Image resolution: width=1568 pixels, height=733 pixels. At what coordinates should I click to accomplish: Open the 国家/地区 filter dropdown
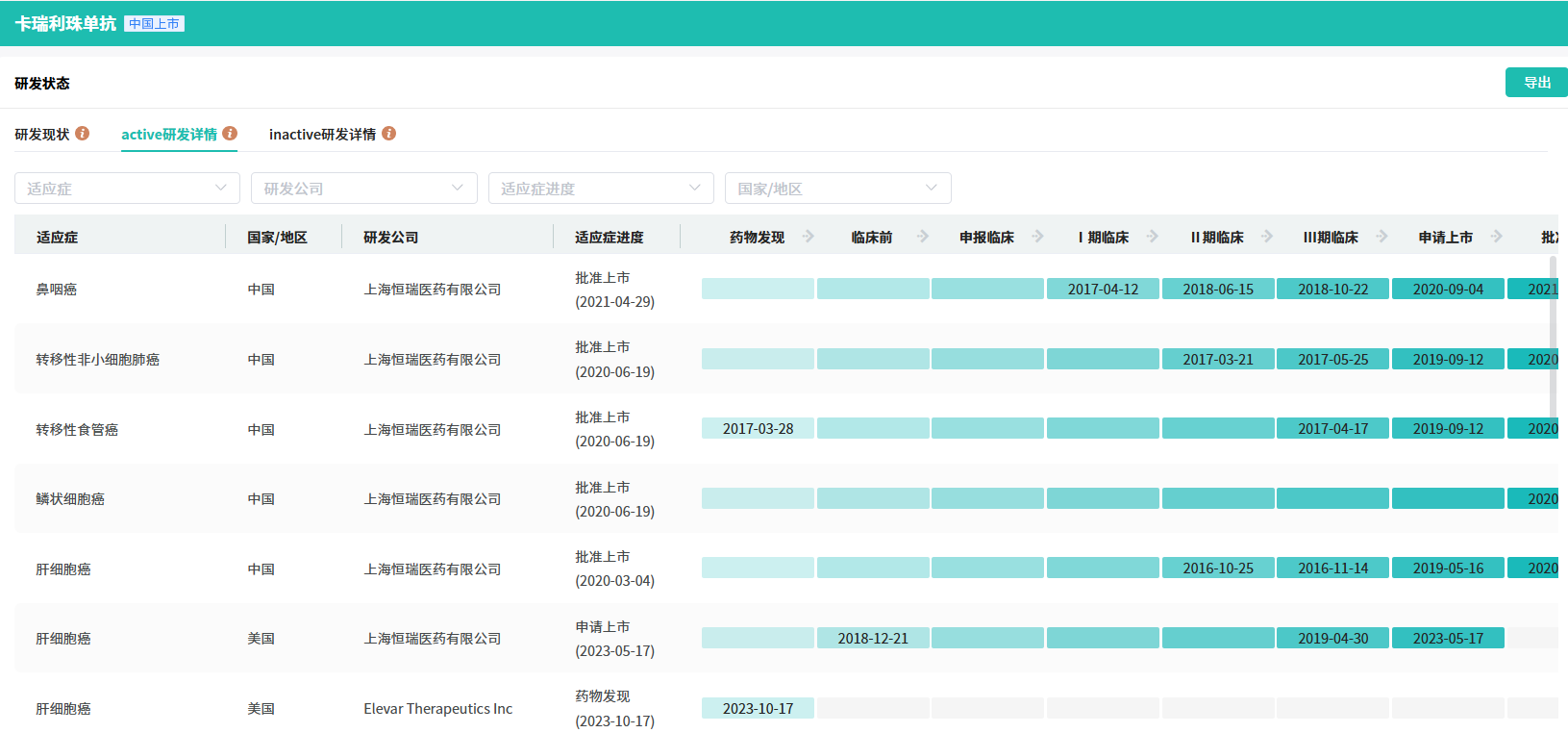click(x=837, y=189)
